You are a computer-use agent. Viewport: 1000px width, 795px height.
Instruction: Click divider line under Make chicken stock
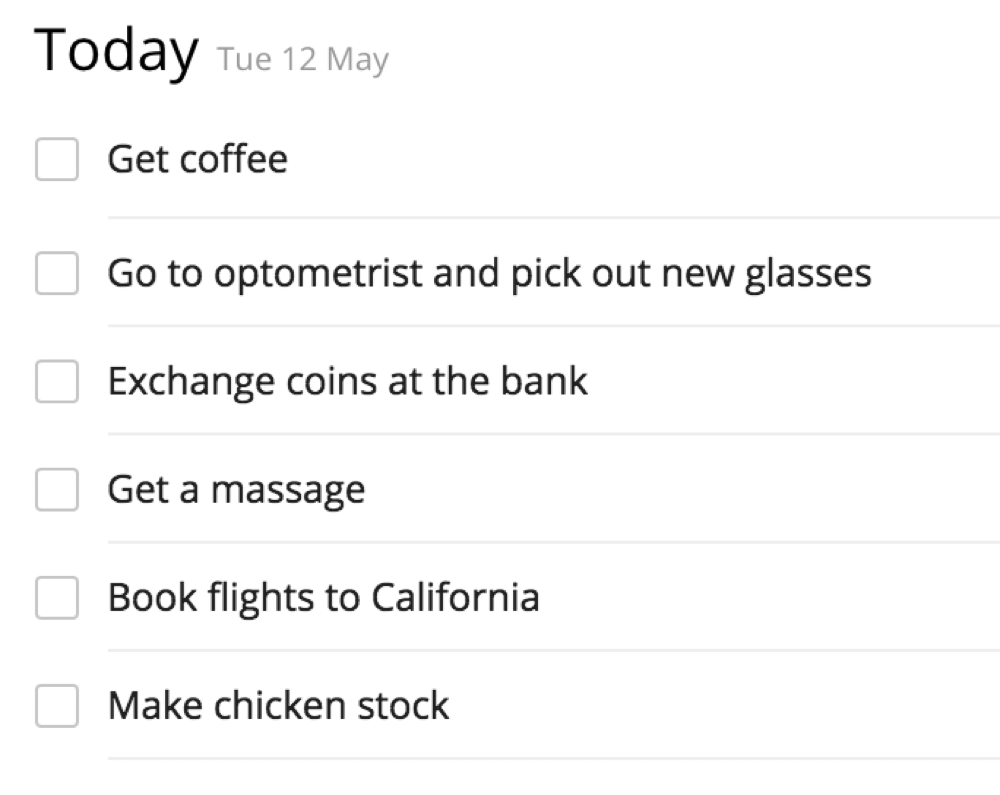[554, 759]
